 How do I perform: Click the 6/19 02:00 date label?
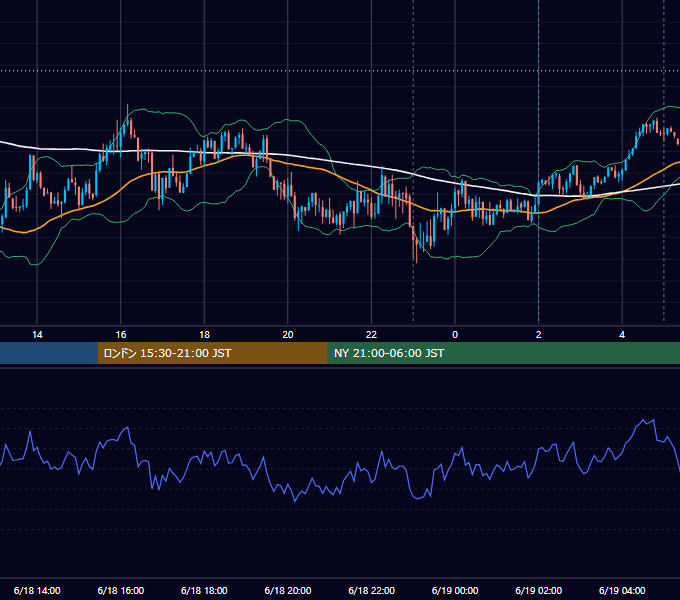539,590
